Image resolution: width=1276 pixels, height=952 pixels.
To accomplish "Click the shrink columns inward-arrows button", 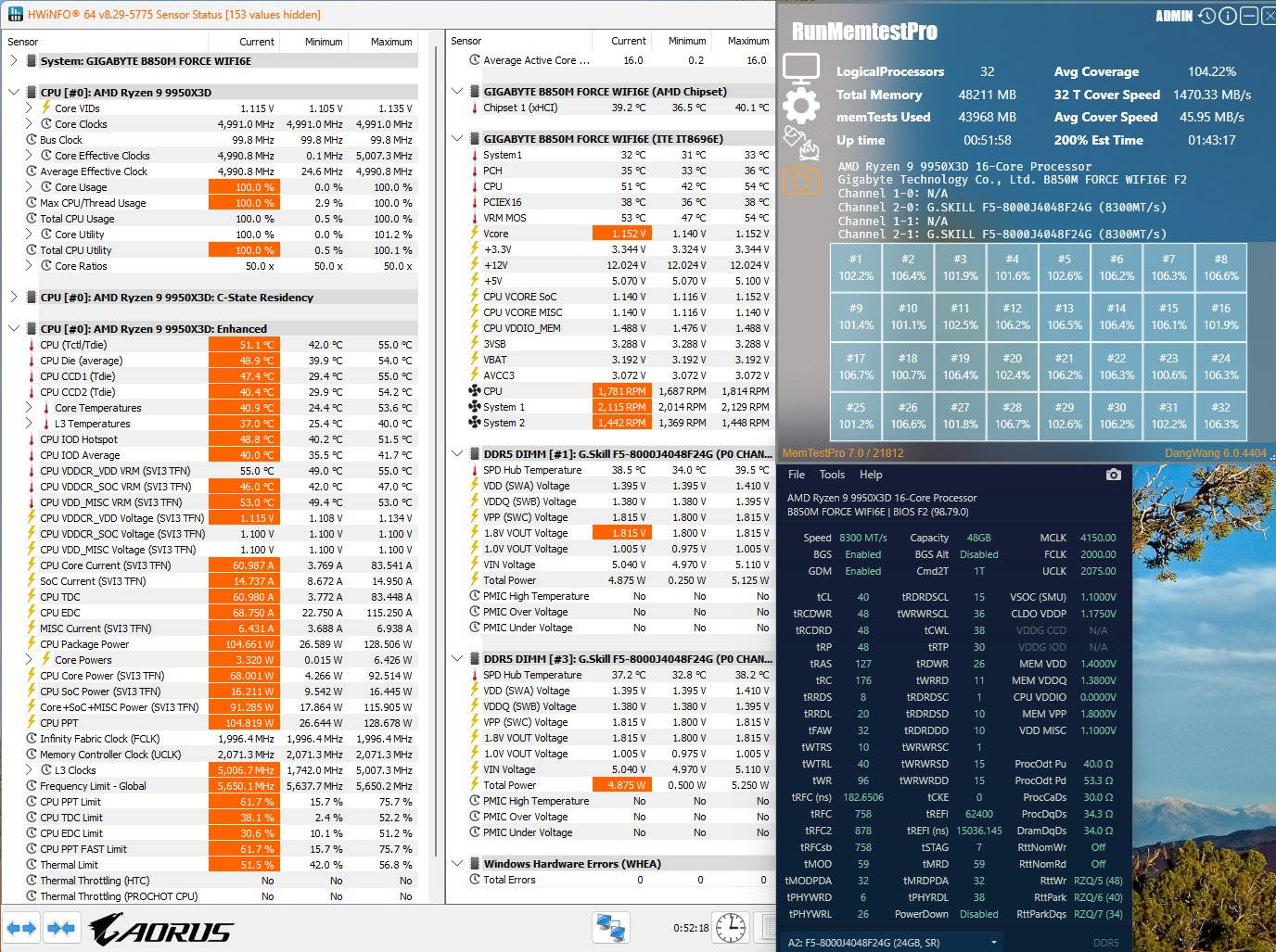I will point(61,927).
